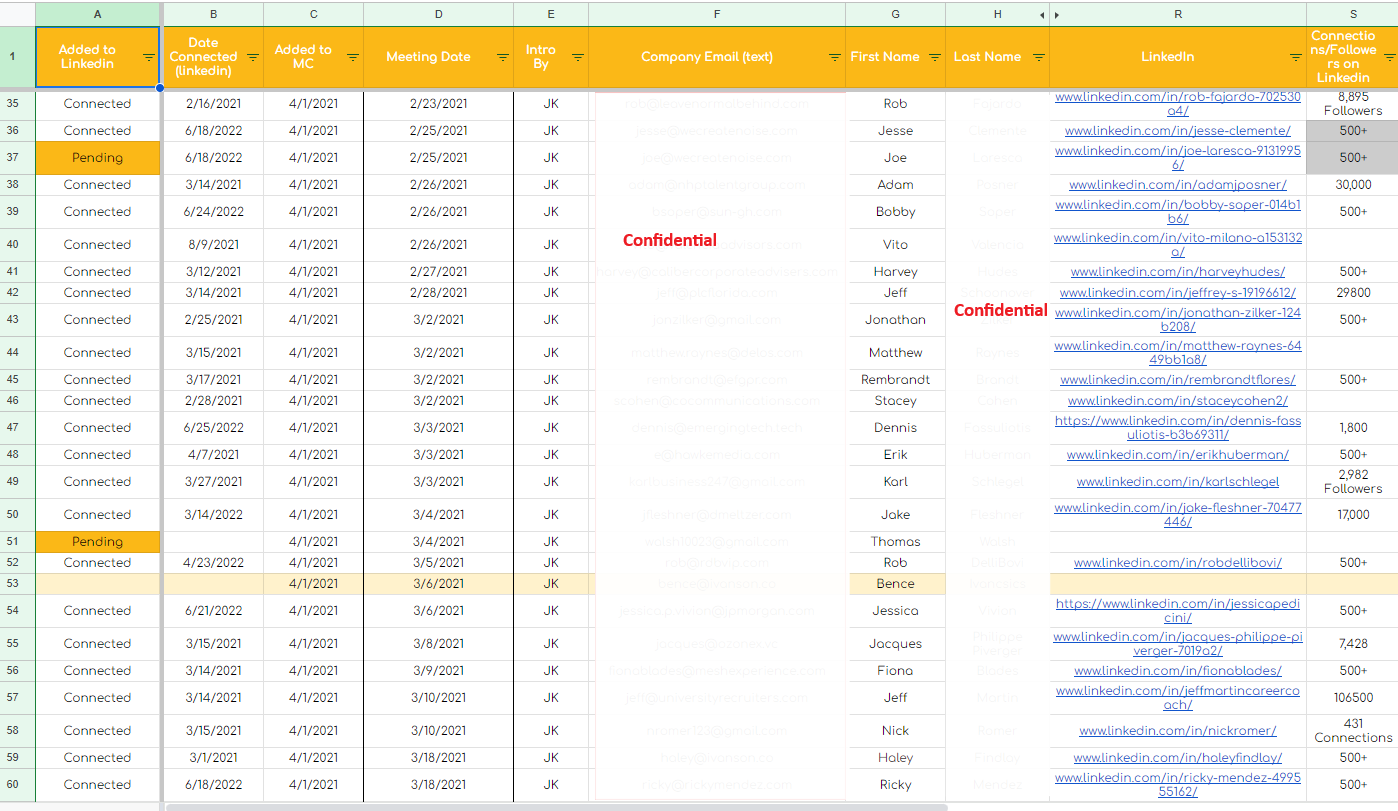This screenshot has width=1398, height=811.
Task: Select the '431 Connections' cell
Action: click(1352, 731)
